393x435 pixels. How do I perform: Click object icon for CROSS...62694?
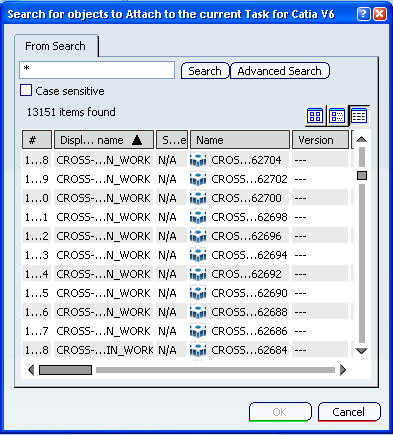pyautogui.click(x=198, y=255)
